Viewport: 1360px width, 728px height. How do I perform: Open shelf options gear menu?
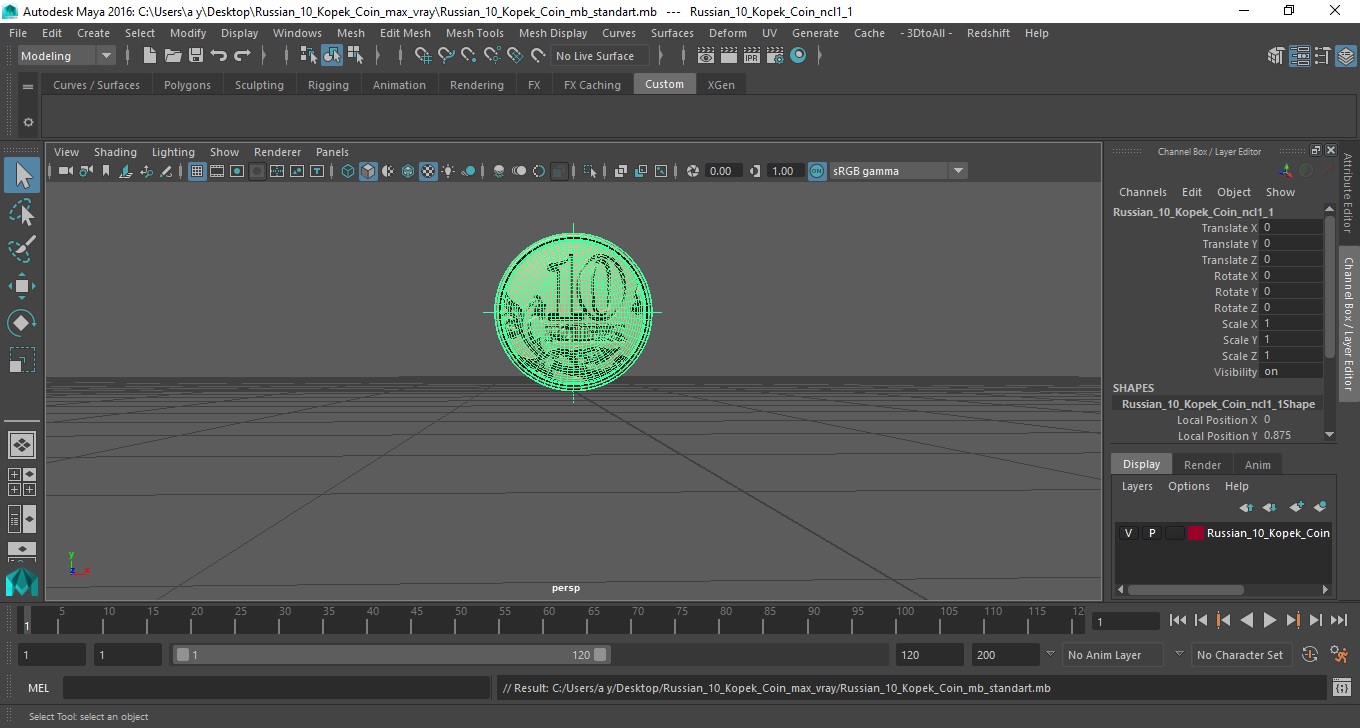(28, 123)
